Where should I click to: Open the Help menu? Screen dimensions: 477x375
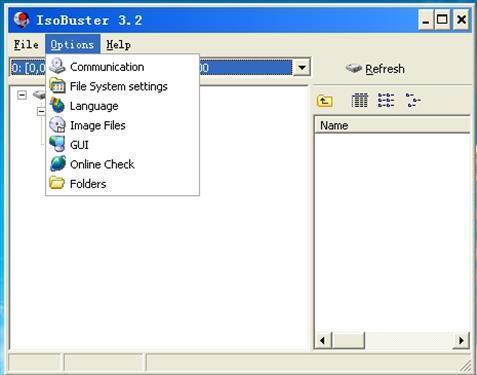point(118,45)
